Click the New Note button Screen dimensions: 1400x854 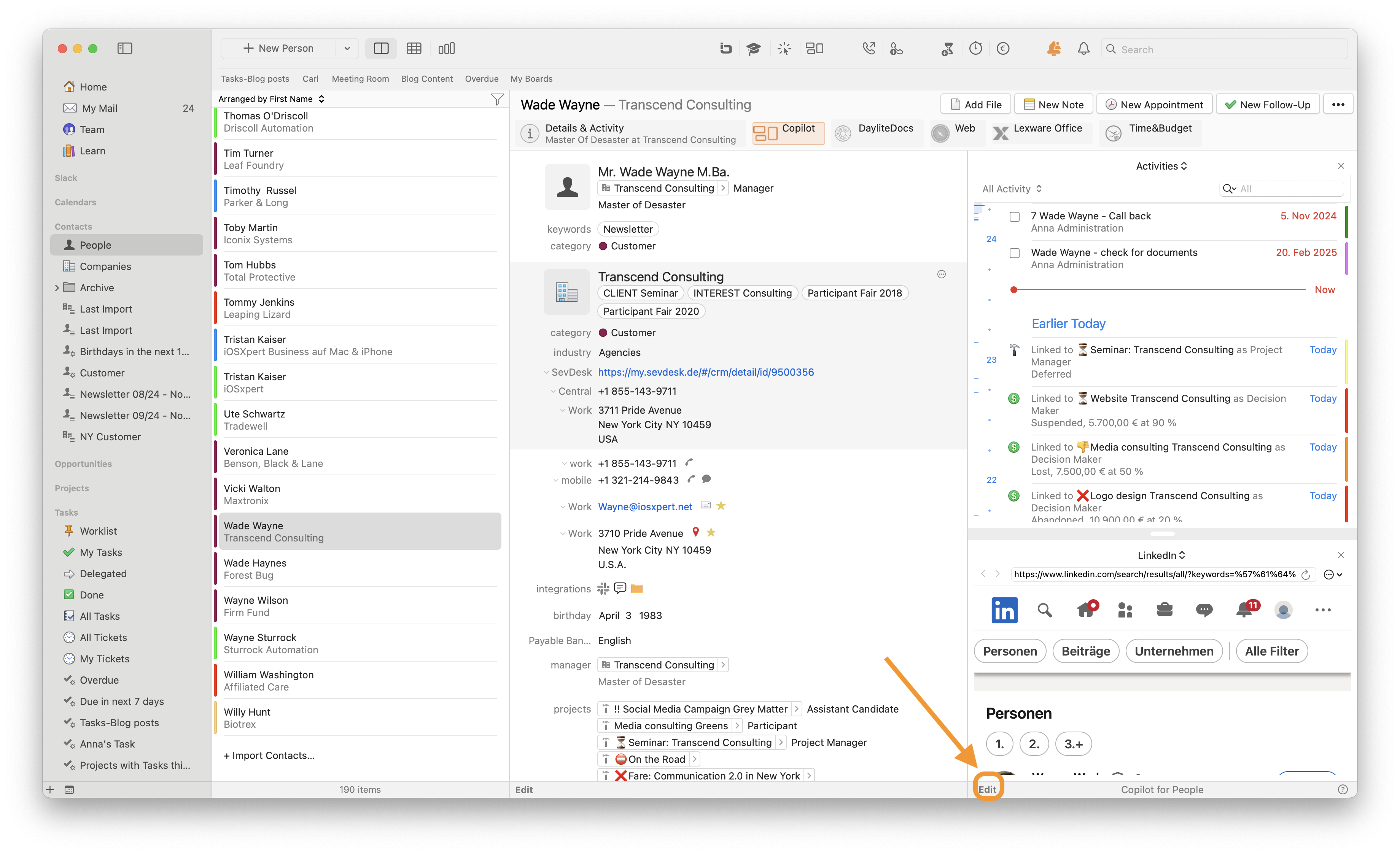[x=1053, y=105]
